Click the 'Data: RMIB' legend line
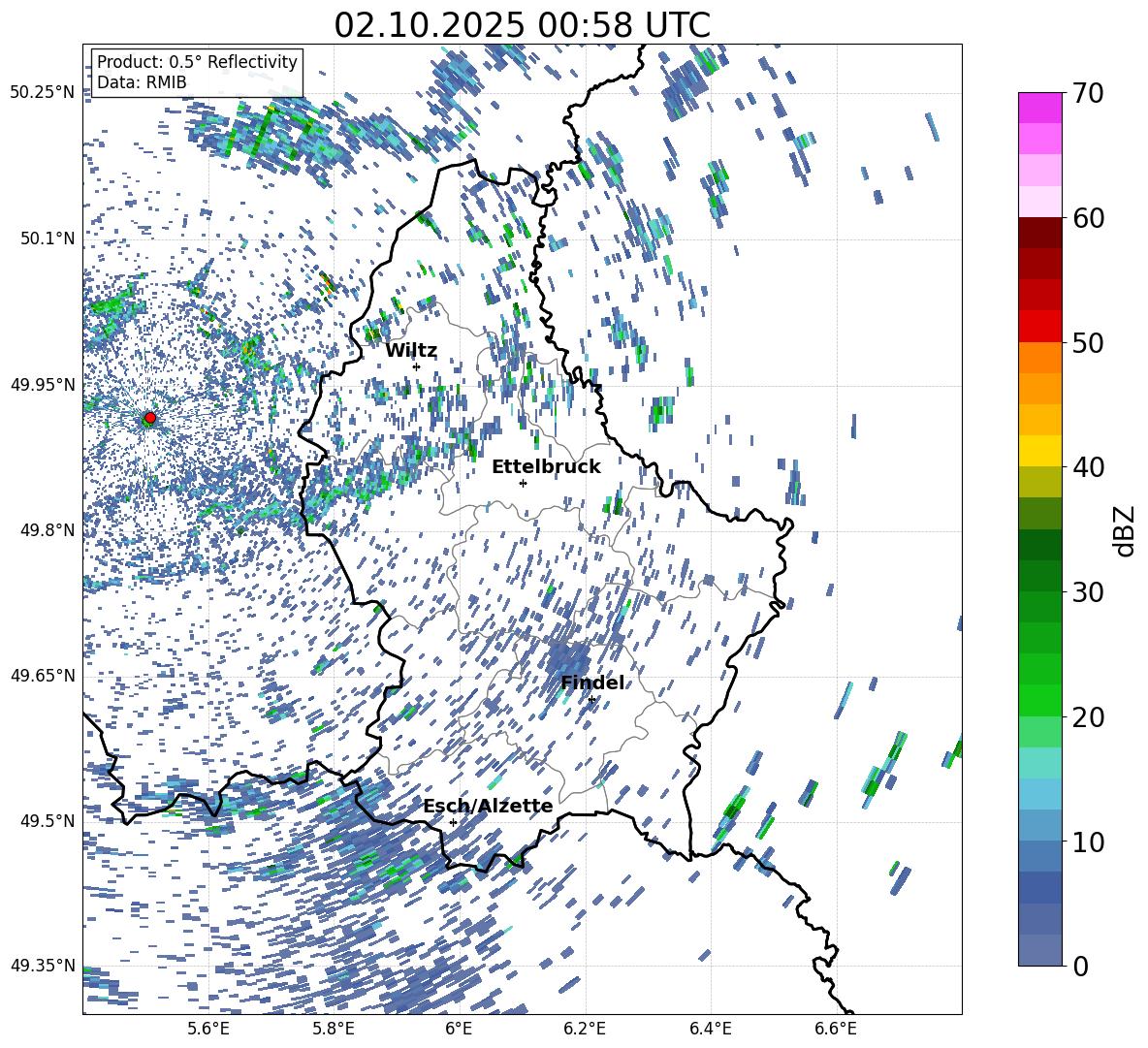This screenshot has height=1048, width=1148. [142, 82]
